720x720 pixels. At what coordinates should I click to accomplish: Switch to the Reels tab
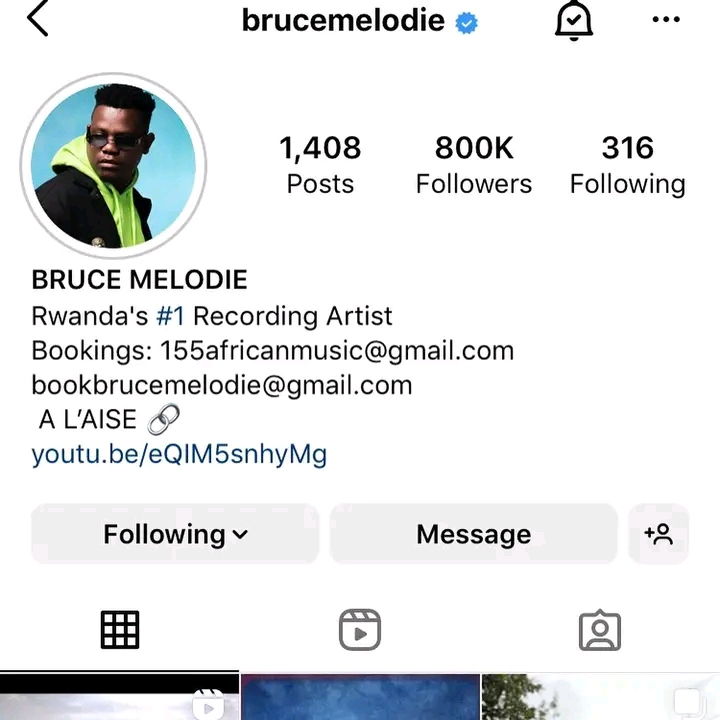point(360,630)
